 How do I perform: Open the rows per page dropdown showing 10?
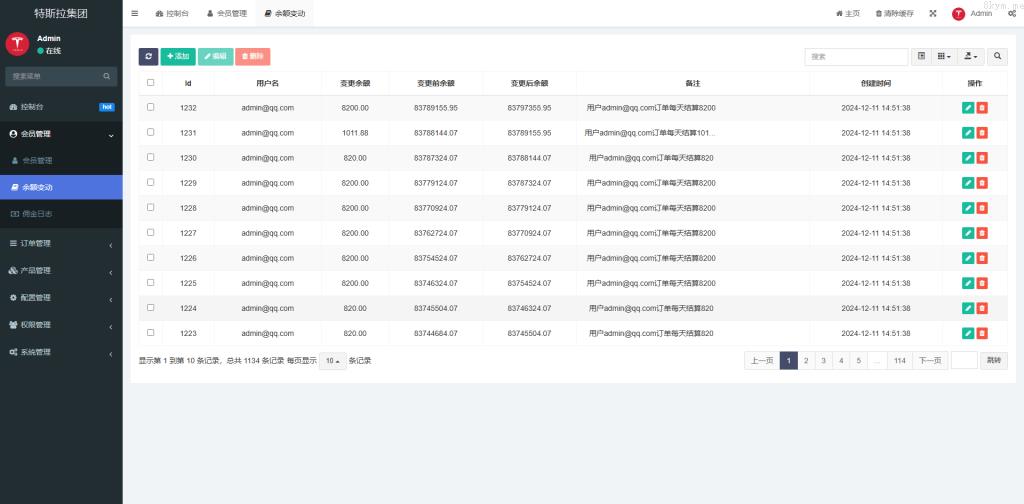tap(332, 361)
